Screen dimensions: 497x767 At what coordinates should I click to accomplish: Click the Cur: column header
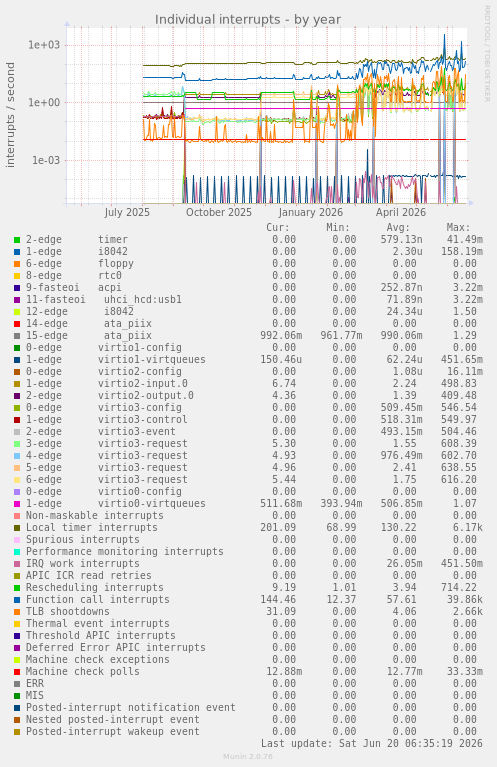278,227
